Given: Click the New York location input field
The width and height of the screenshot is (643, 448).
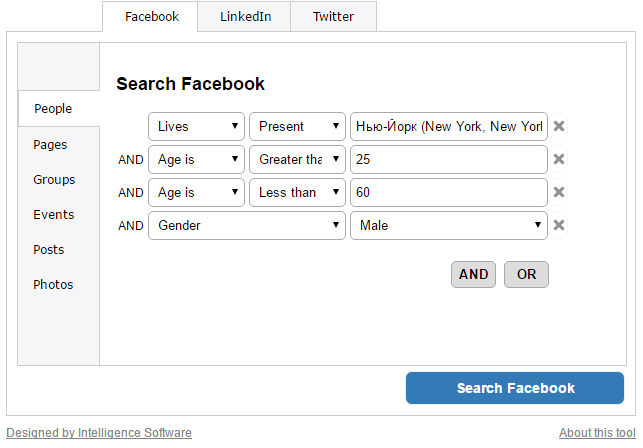Looking at the screenshot, I should pos(449,126).
